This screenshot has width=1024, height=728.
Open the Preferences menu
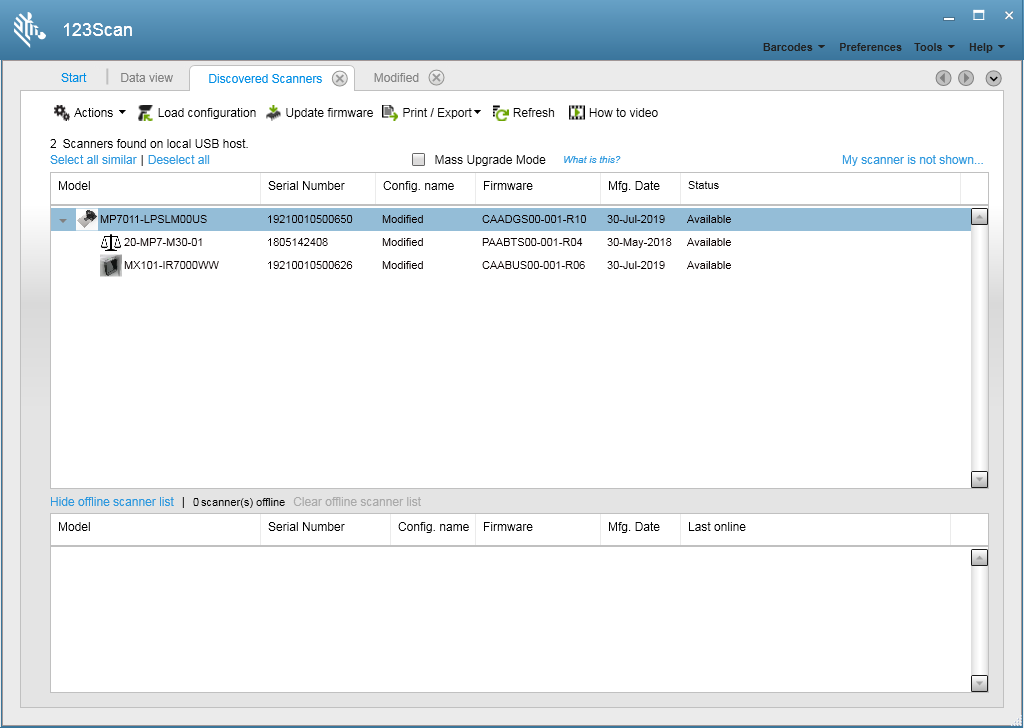pyautogui.click(x=870, y=47)
